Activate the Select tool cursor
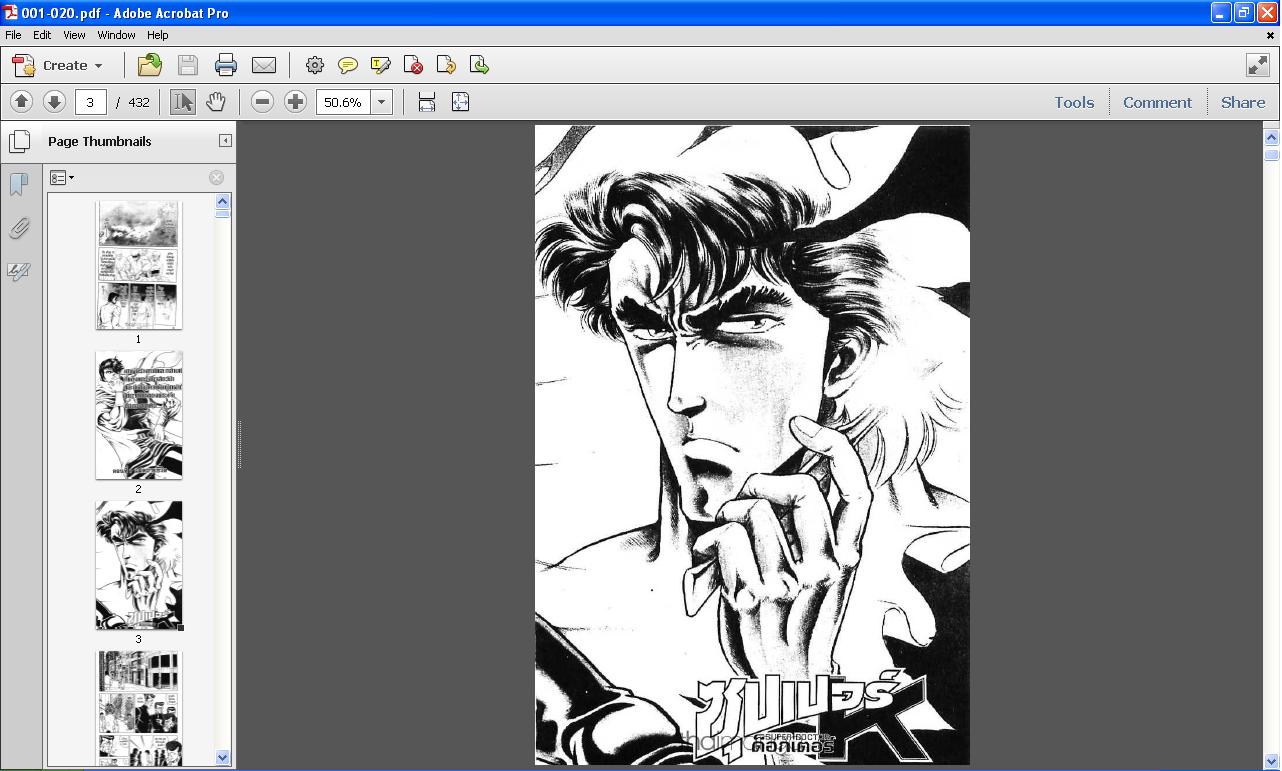1282x771 pixels. pos(183,102)
